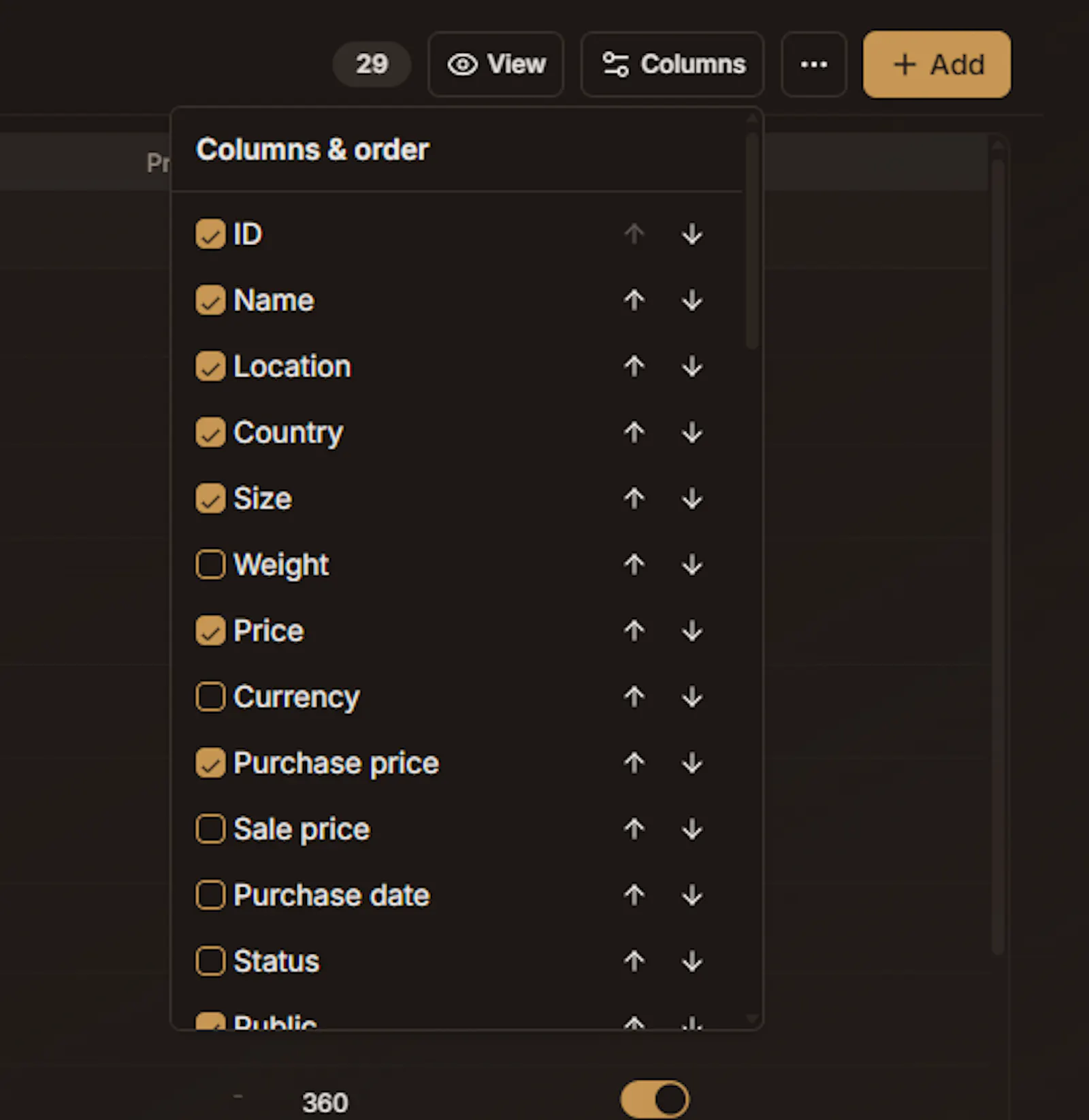Show the Purchase date column

210,894
